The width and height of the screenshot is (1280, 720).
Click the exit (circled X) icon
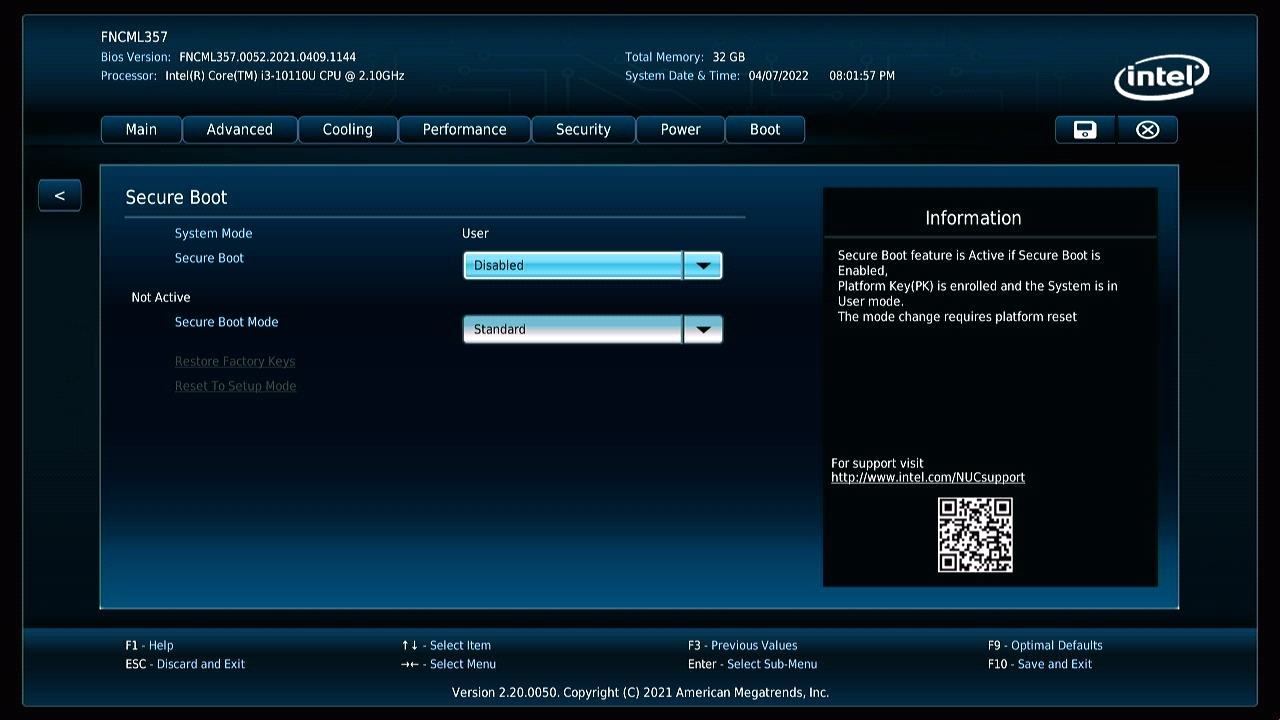(x=1147, y=130)
